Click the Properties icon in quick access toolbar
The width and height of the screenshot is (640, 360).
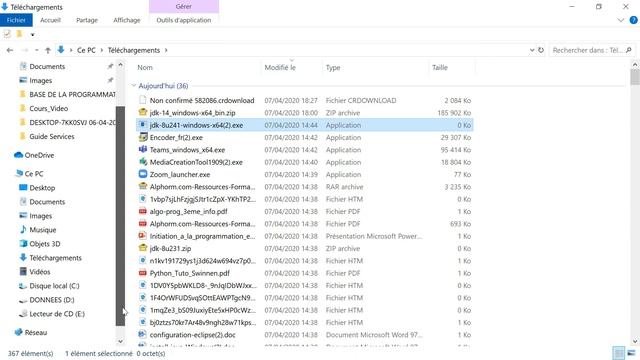point(7,34)
